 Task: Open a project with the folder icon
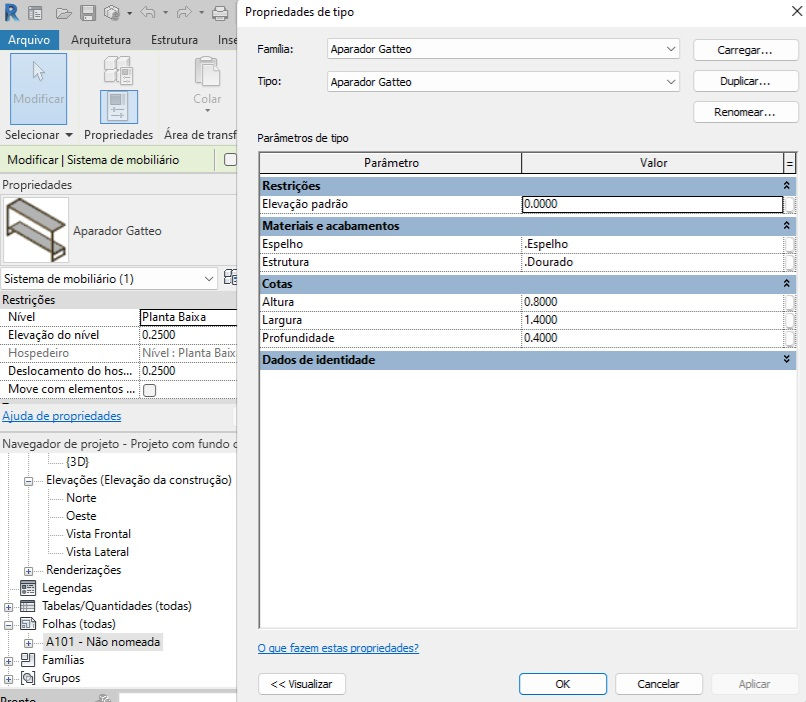[x=63, y=13]
